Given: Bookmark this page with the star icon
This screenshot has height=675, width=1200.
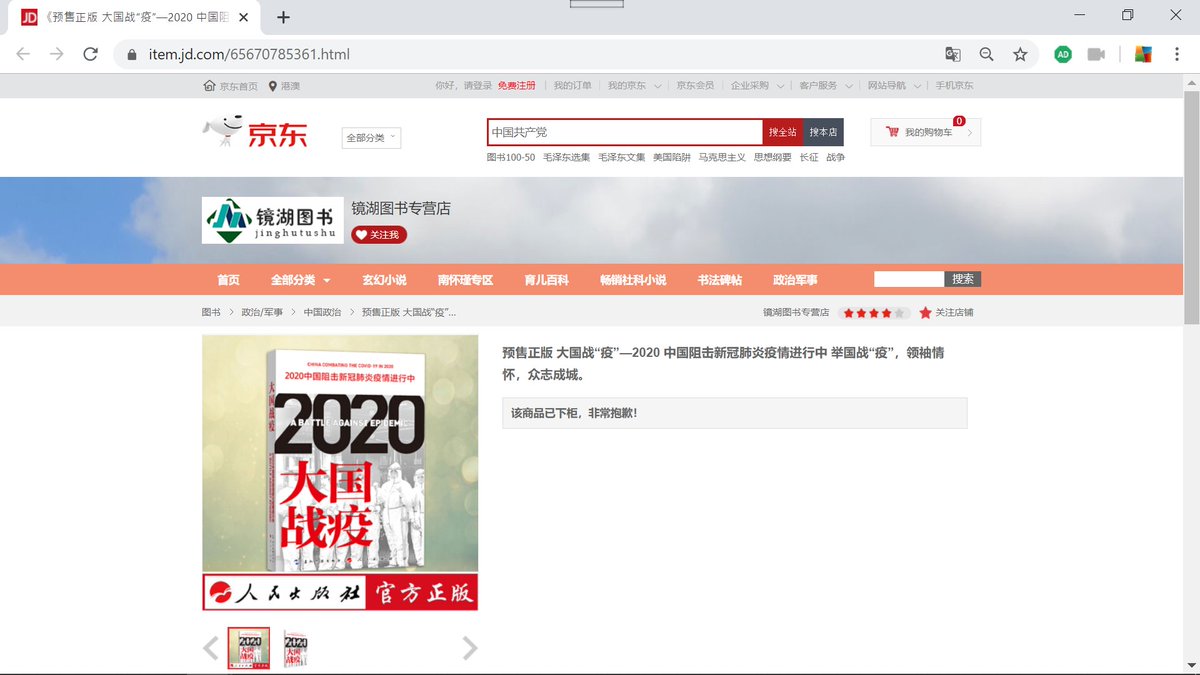Looking at the screenshot, I should [1020, 54].
